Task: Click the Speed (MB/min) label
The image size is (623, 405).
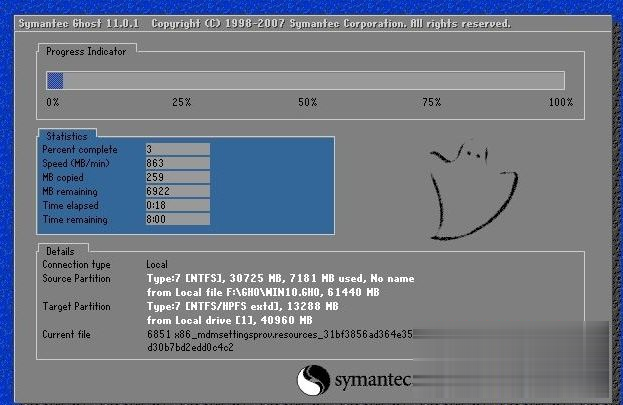Action: click(x=76, y=164)
